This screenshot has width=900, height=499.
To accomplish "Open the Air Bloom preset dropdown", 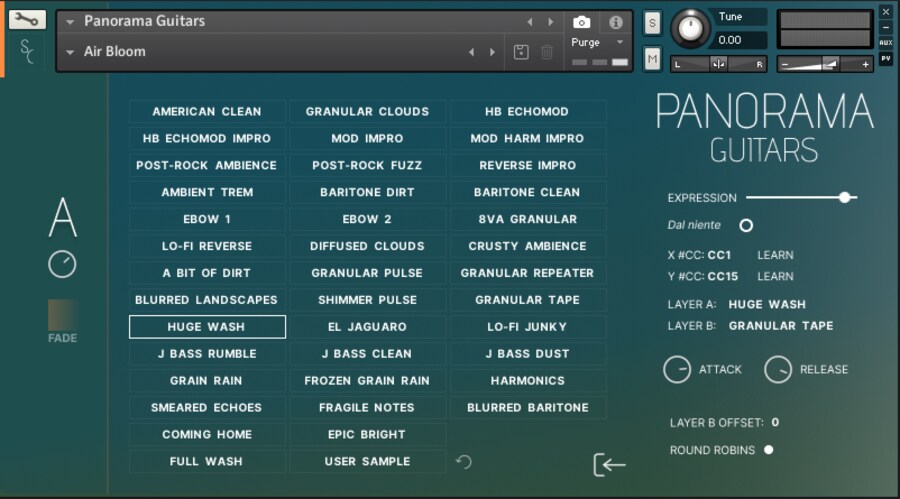I will click(x=70, y=52).
